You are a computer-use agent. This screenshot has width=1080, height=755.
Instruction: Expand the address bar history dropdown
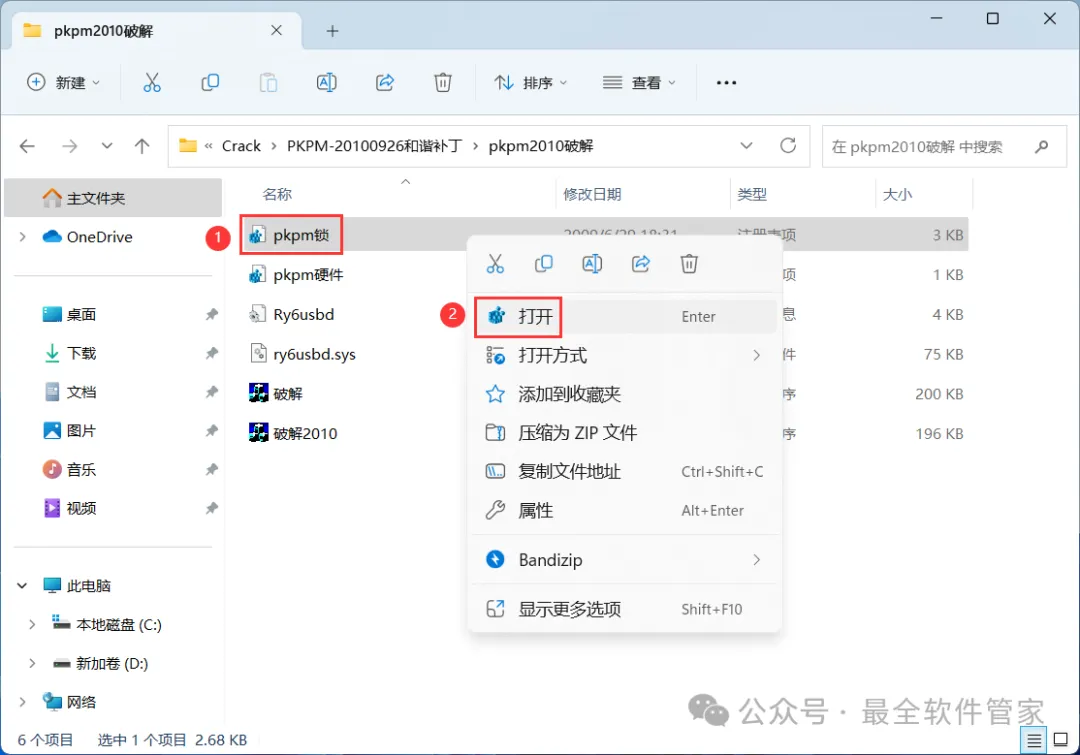tap(746, 146)
